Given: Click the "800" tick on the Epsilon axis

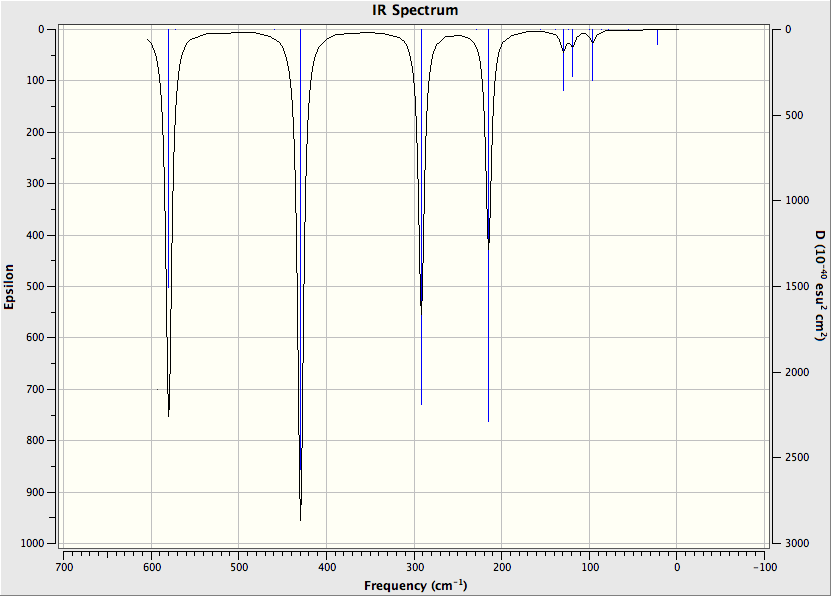Looking at the screenshot, I should 35,441.
